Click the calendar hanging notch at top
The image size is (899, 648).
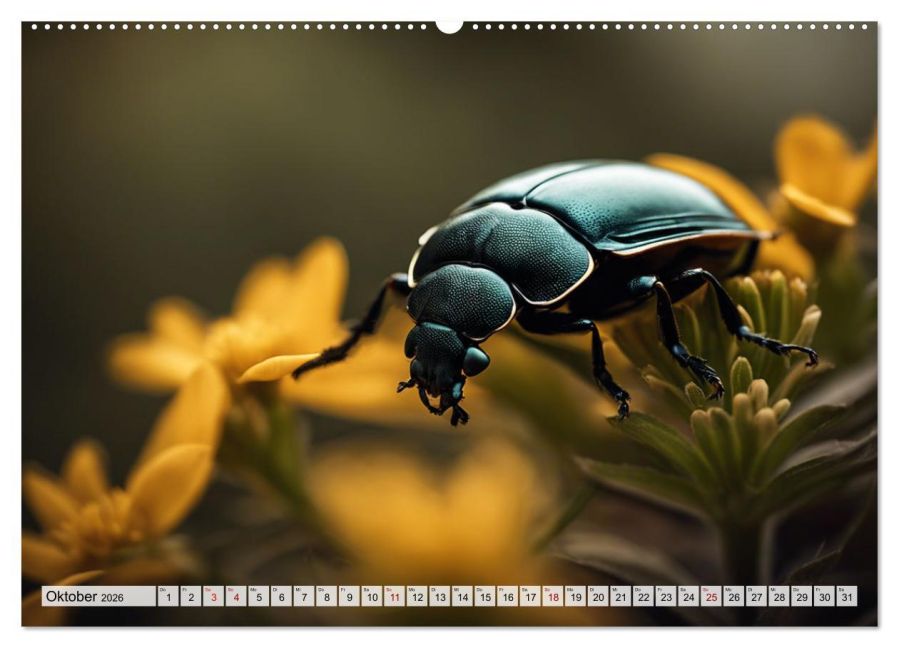(449, 26)
